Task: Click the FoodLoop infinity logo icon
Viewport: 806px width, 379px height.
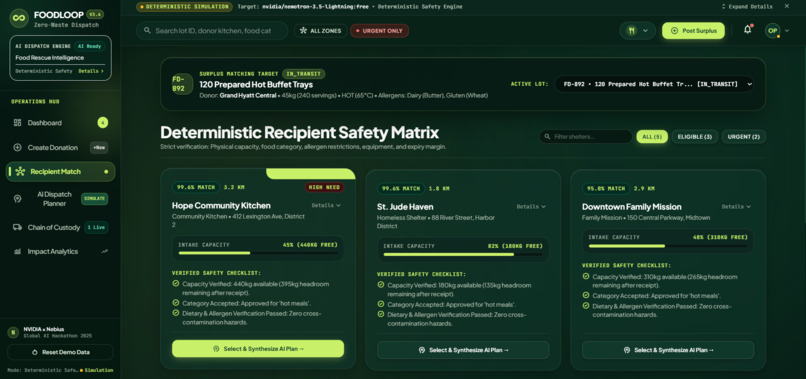Action: 19,18
